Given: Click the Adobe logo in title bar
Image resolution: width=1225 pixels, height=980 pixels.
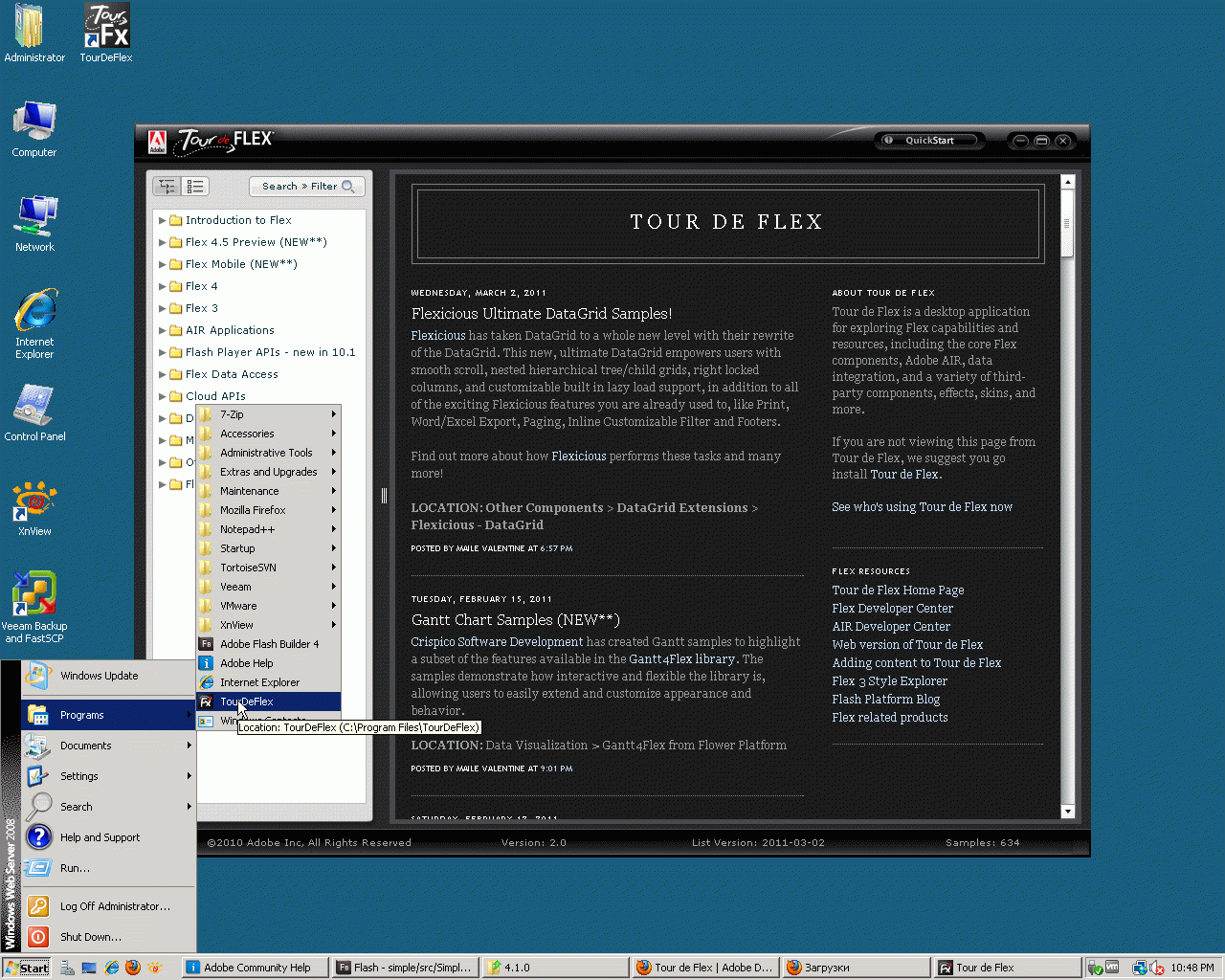Looking at the screenshot, I should click(x=157, y=142).
